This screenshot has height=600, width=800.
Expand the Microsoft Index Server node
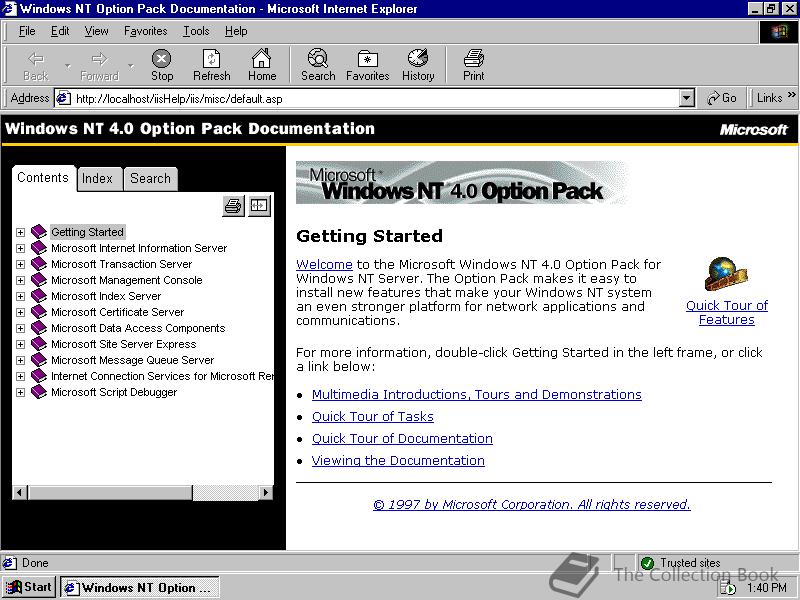(20, 296)
